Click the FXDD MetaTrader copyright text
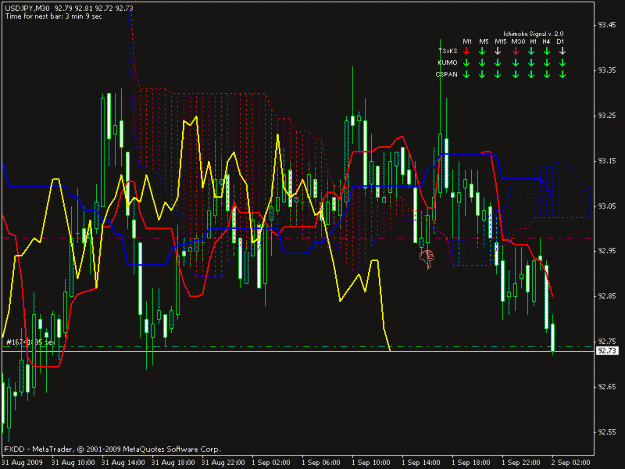 (x=112, y=449)
